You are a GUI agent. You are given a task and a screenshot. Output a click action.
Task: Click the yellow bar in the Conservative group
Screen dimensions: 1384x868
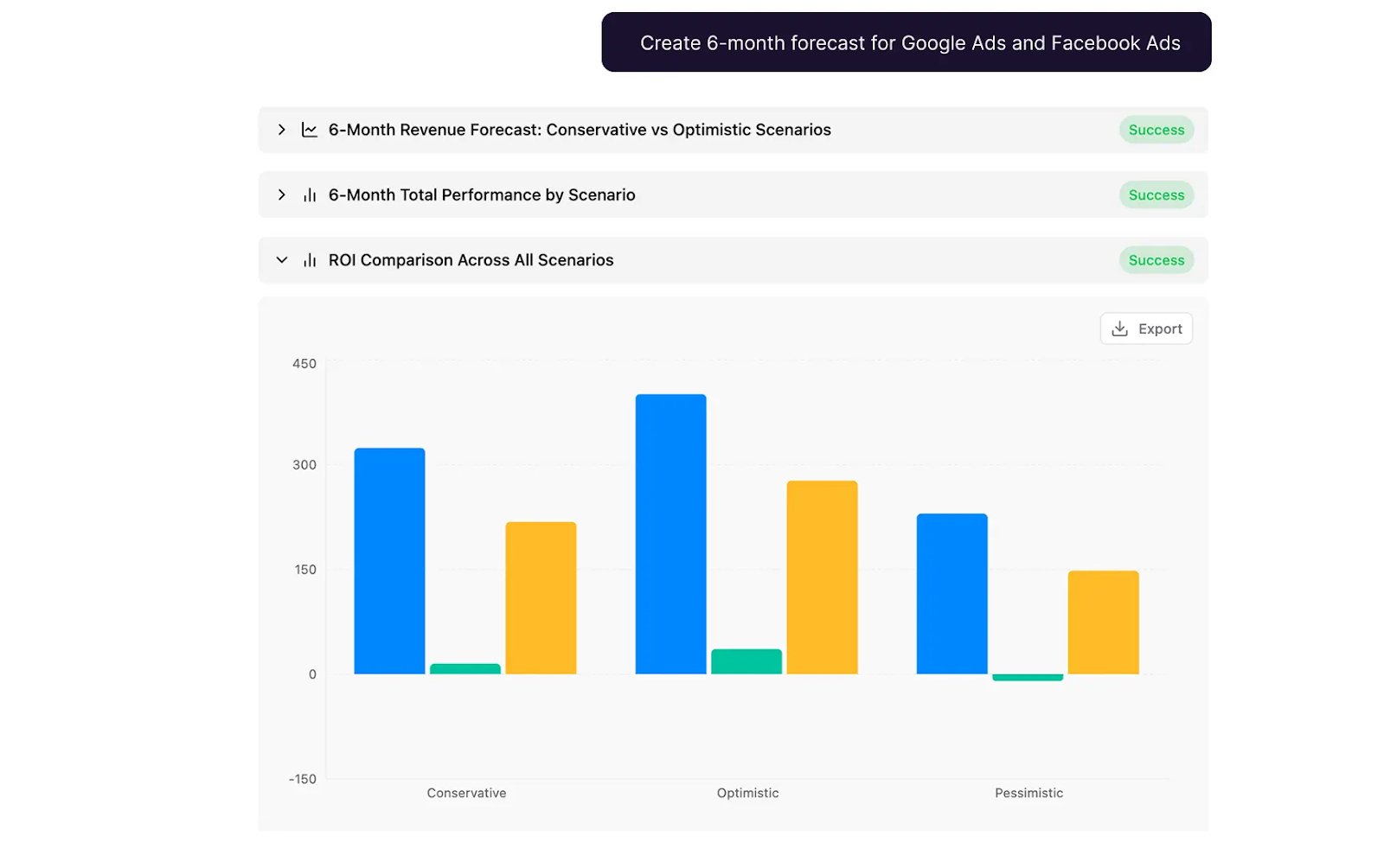coord(541,598)
